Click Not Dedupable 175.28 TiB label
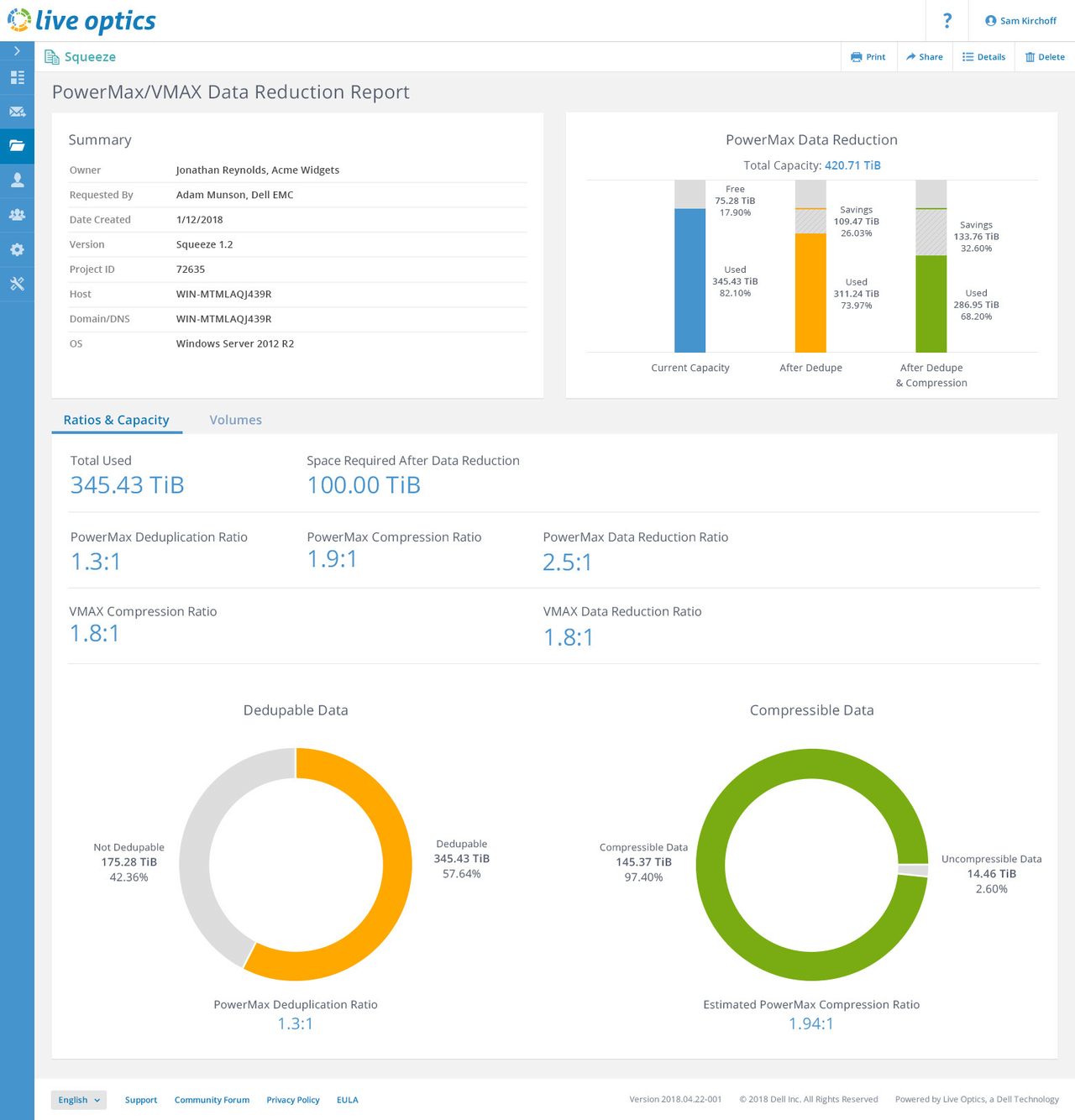This screenshot has width=1075, height=1120. click(x=128, y=862)
